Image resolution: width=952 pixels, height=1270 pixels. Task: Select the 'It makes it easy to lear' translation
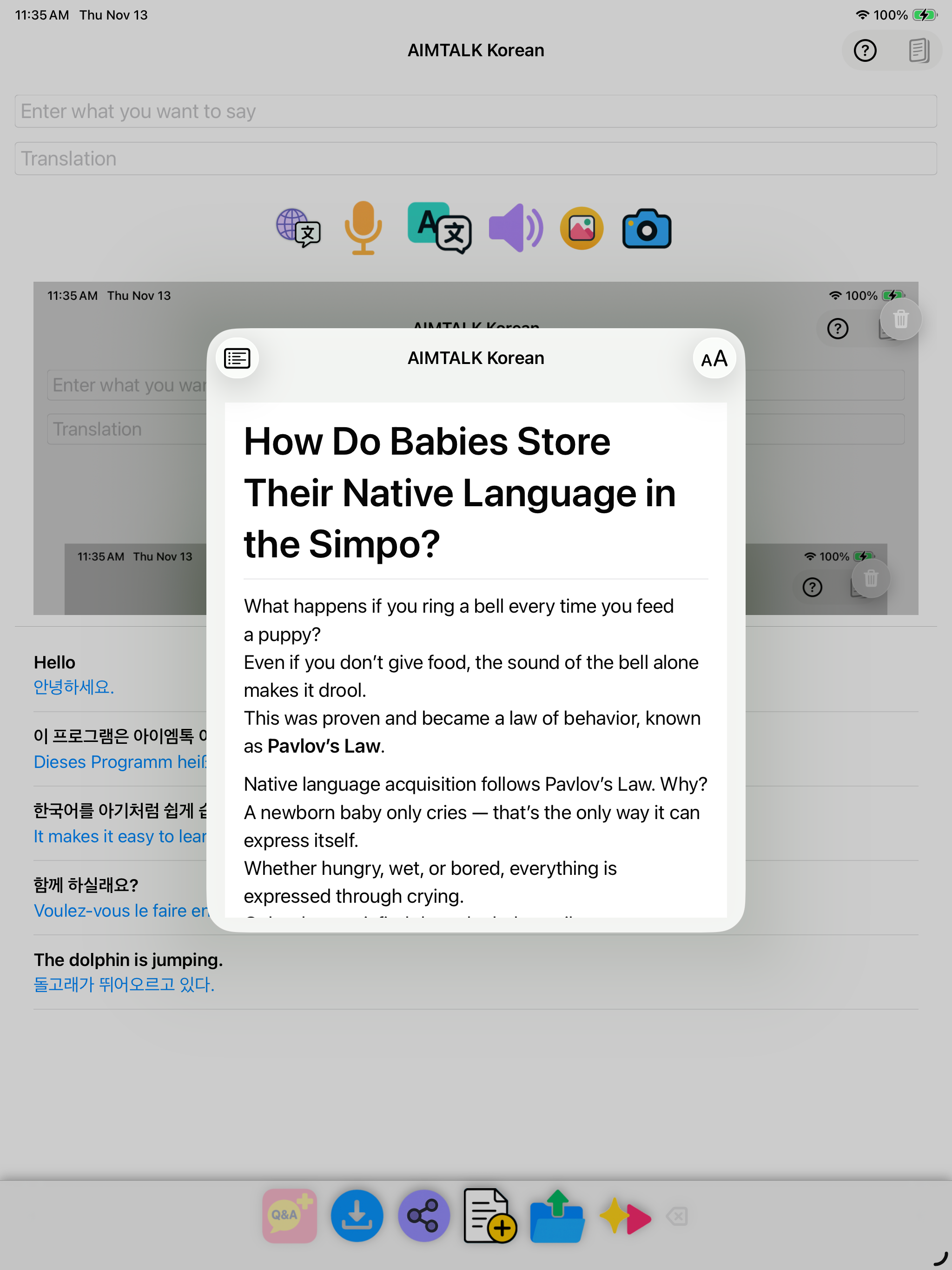click(x=120, y=836)
